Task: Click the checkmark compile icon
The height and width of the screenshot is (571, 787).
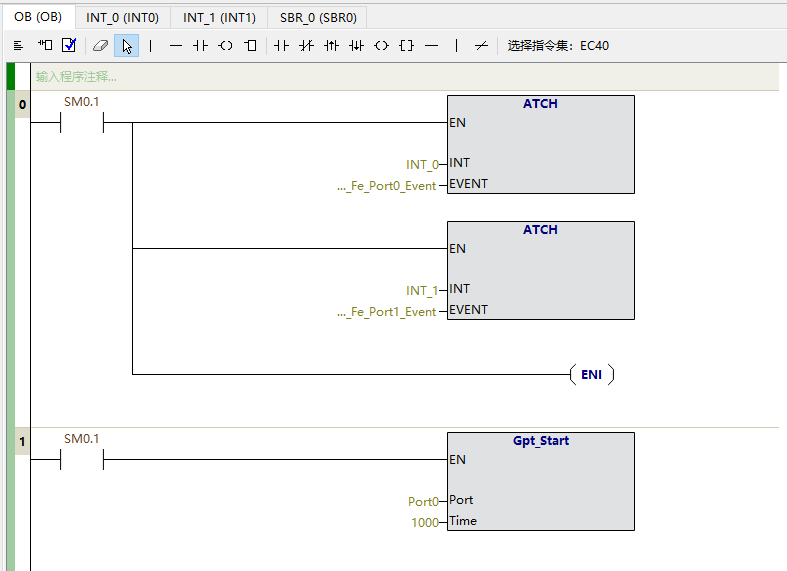Action: pos(69,45)
